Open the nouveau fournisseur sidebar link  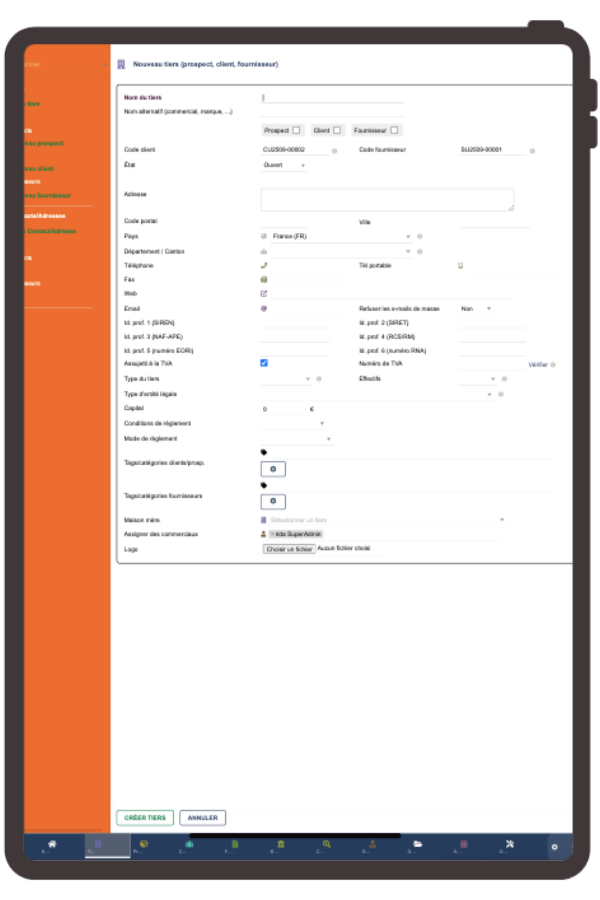point(48,196)
